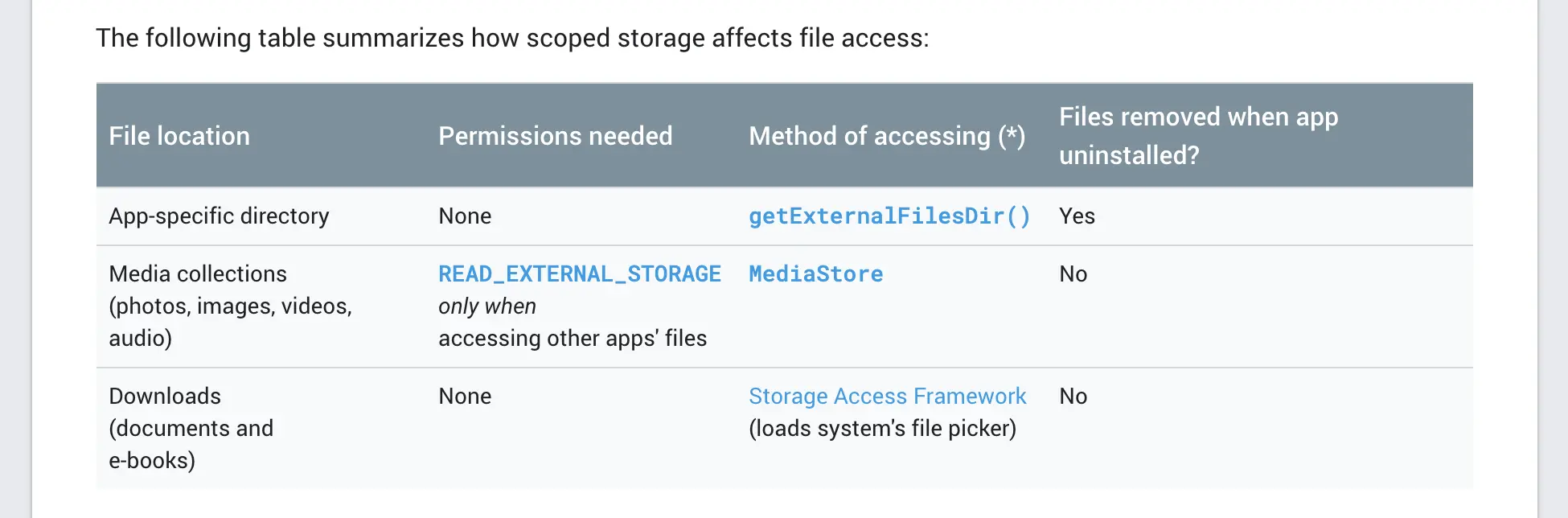
Task: Click the None permission in Downloads row
Action: pyautogui.click(x=465, y=397)
